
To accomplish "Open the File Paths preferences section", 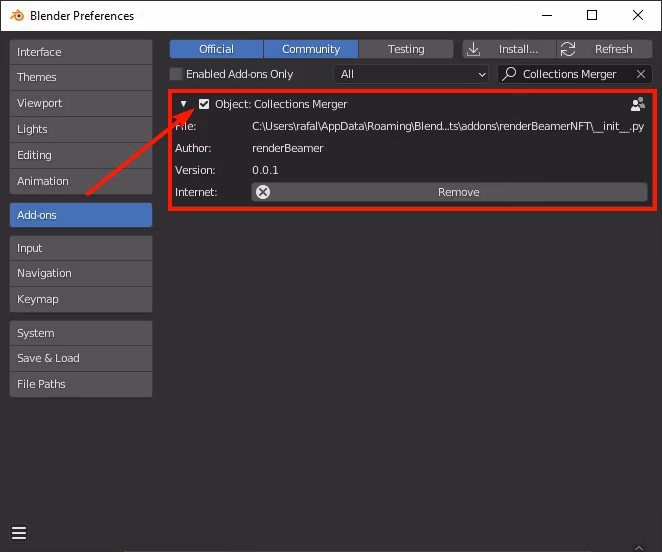I will [x=81, y=384].
